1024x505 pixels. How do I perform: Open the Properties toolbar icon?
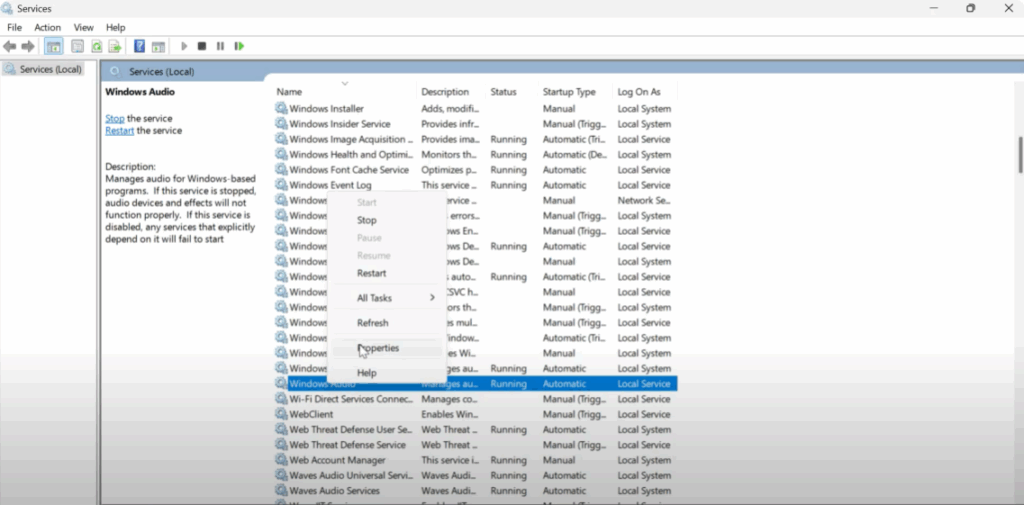(x=78, y=46)
